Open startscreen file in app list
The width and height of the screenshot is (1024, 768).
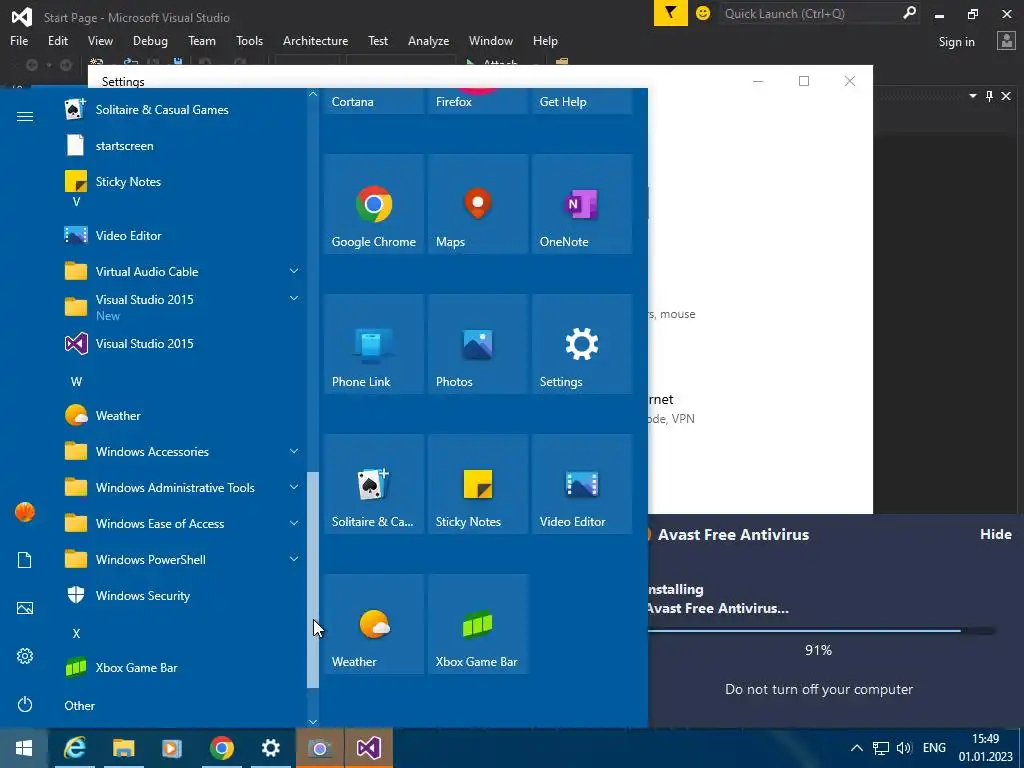pos(182,146)
